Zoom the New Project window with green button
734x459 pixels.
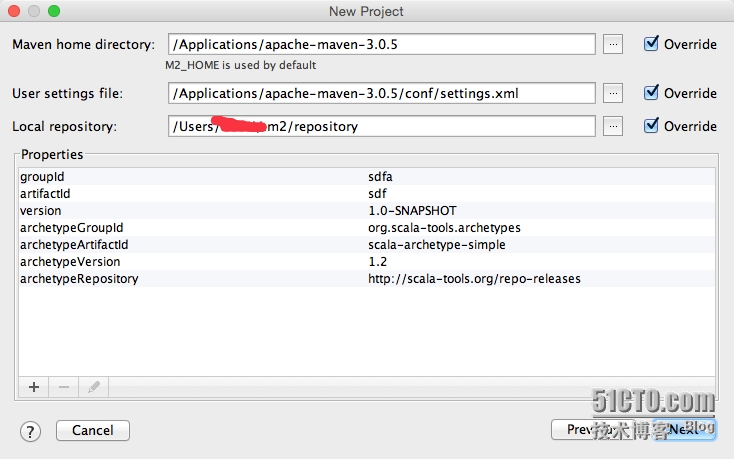tap(54, 11)
